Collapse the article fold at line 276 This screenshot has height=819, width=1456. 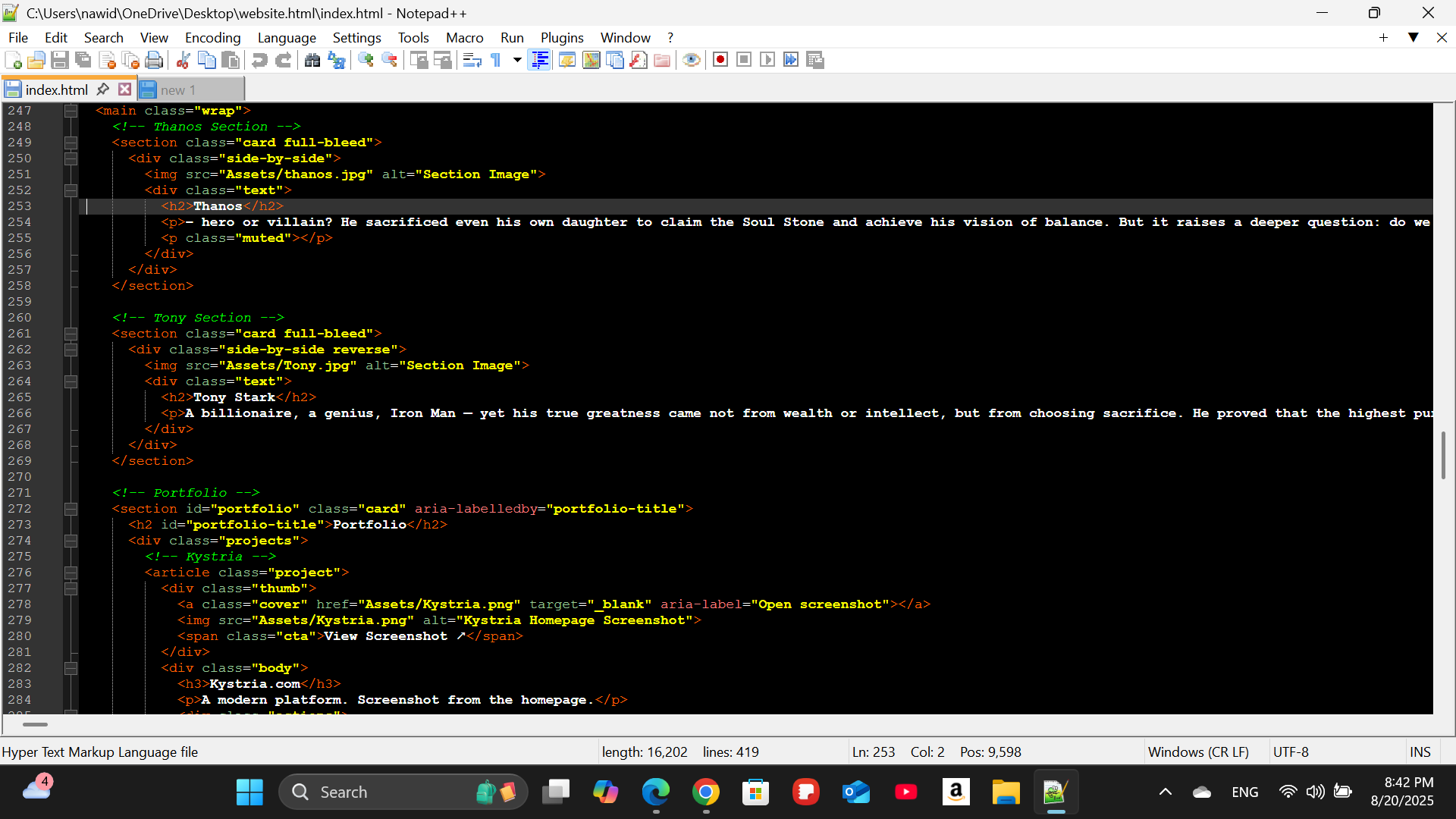pyautogui.click(x=71, y=573)
